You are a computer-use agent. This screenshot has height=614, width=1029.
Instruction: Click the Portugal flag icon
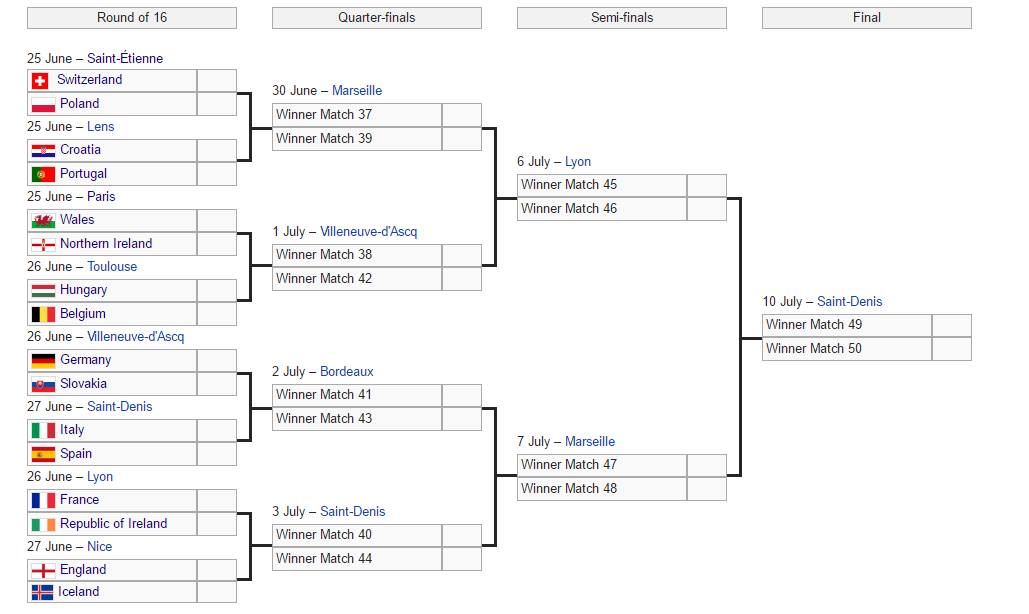43,174
